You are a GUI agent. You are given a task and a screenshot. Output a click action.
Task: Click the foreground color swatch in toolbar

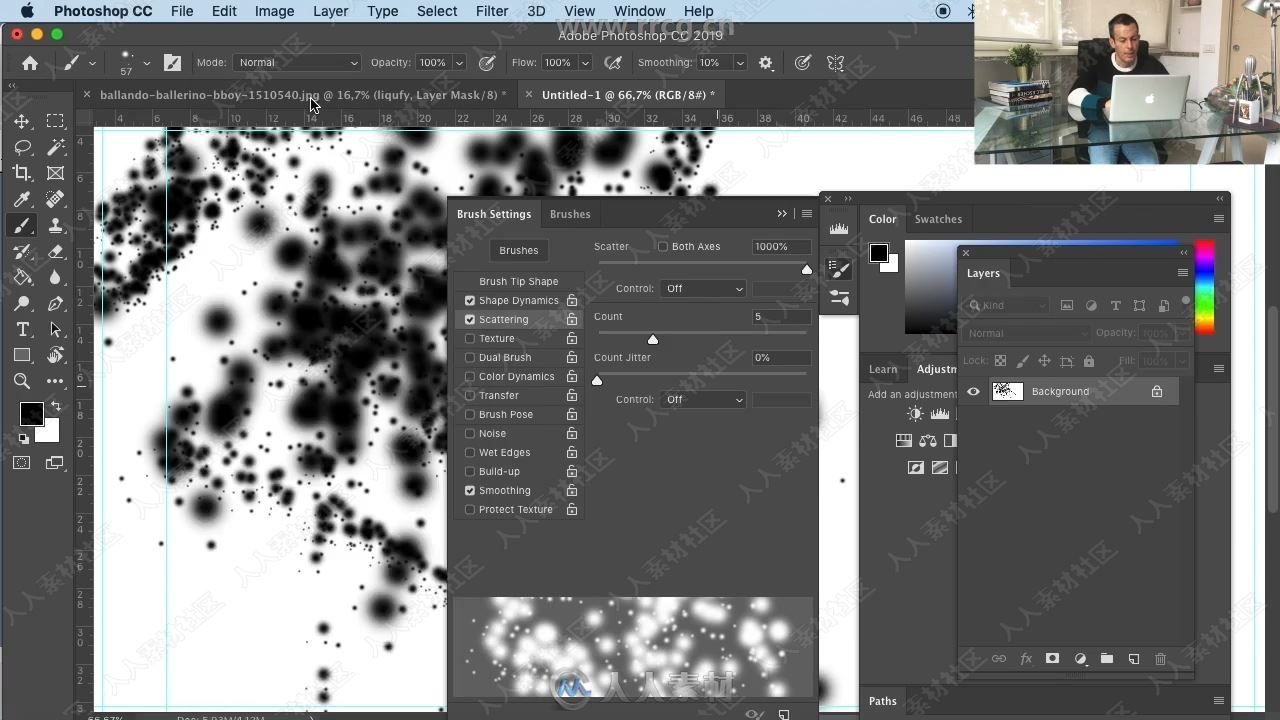[31, 414]
